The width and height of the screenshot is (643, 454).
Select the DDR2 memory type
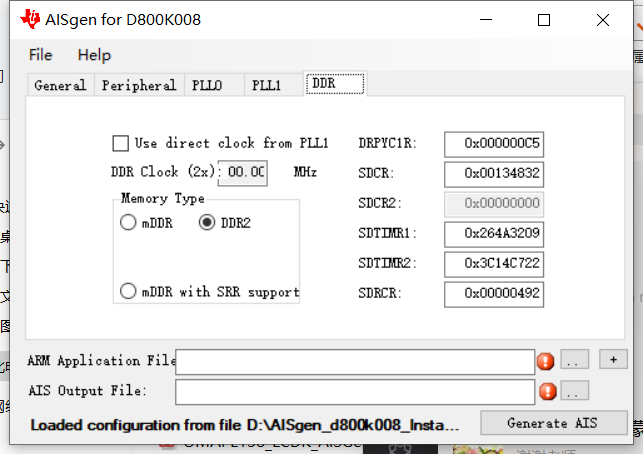click(207, 223)
